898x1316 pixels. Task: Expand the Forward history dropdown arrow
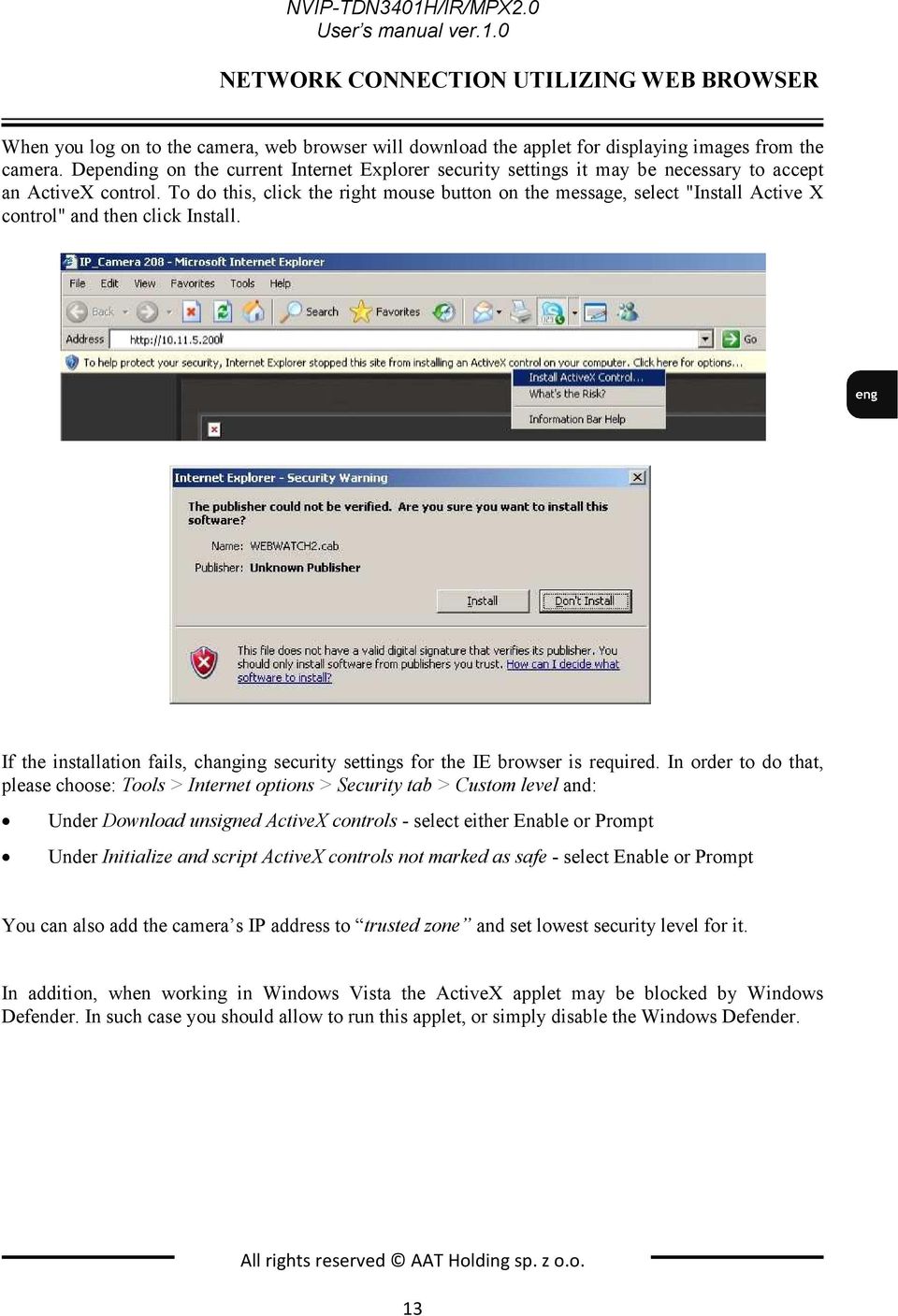click(168, 311)
